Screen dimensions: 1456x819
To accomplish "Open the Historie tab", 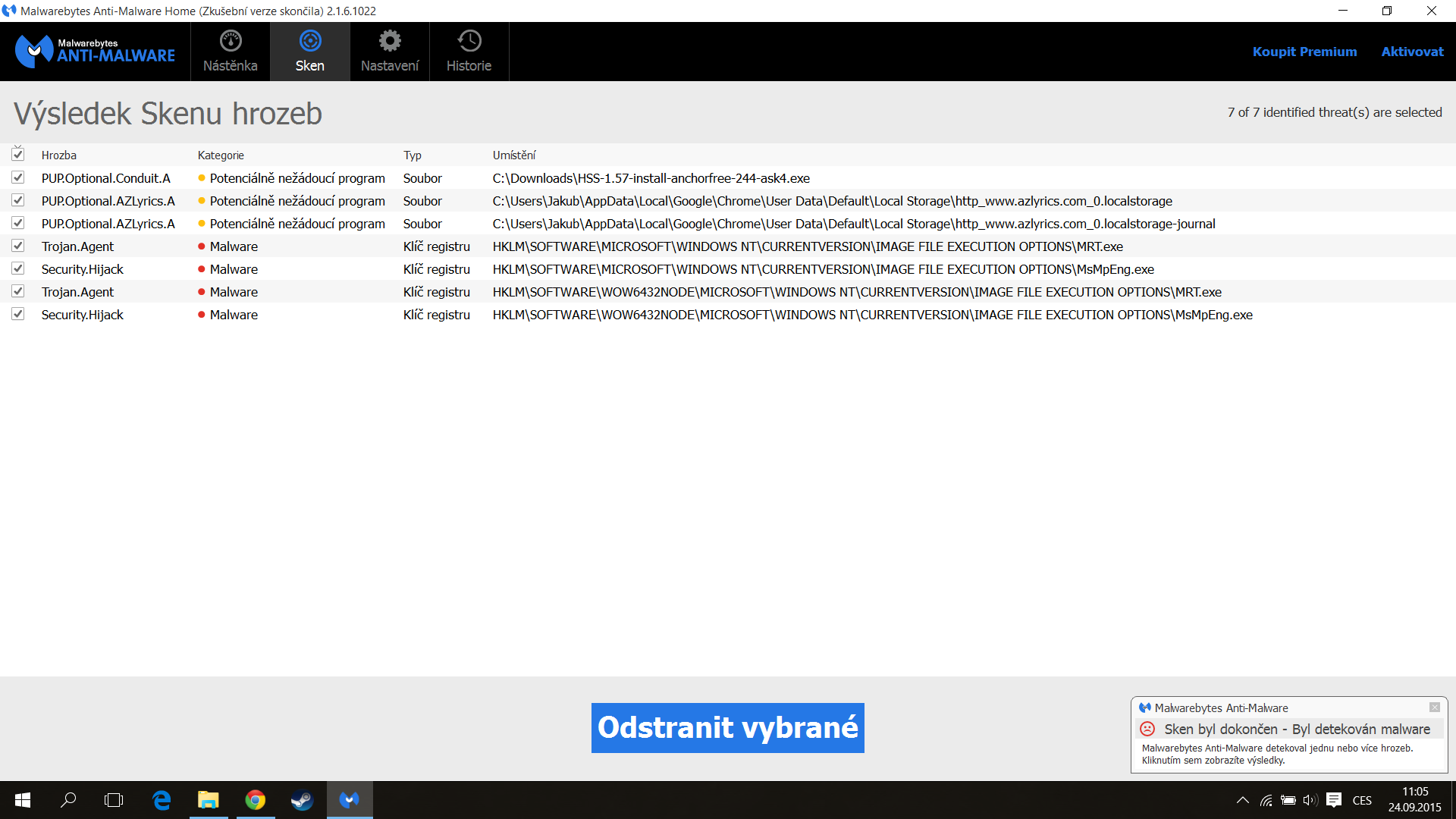I will point(469,52).
